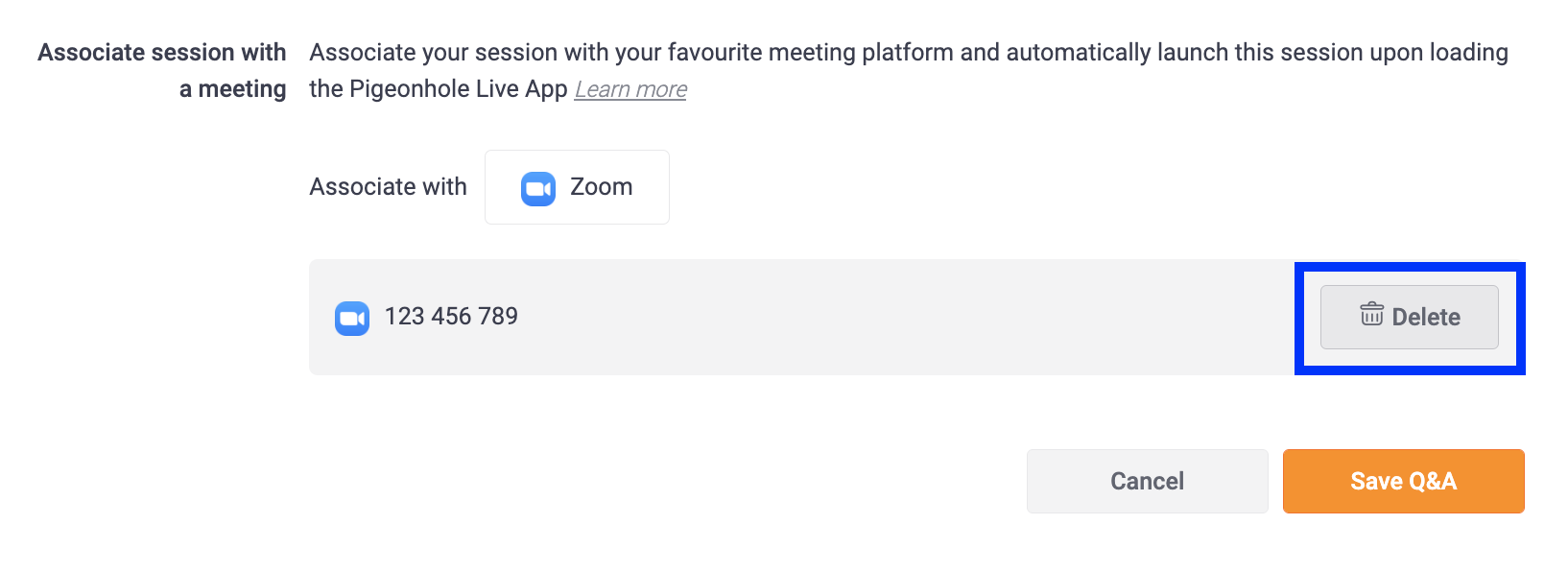Click the word 'Zoom' in the platform button

602,187
